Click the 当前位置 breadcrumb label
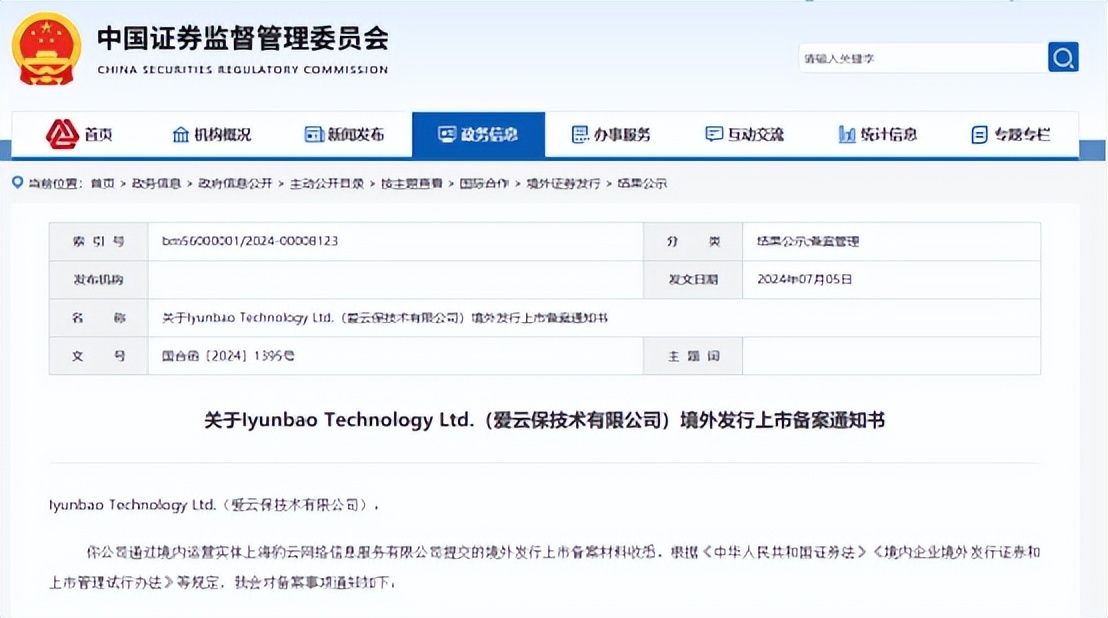This screenshot has width=1108, height=618. click(x=56, y=184)
